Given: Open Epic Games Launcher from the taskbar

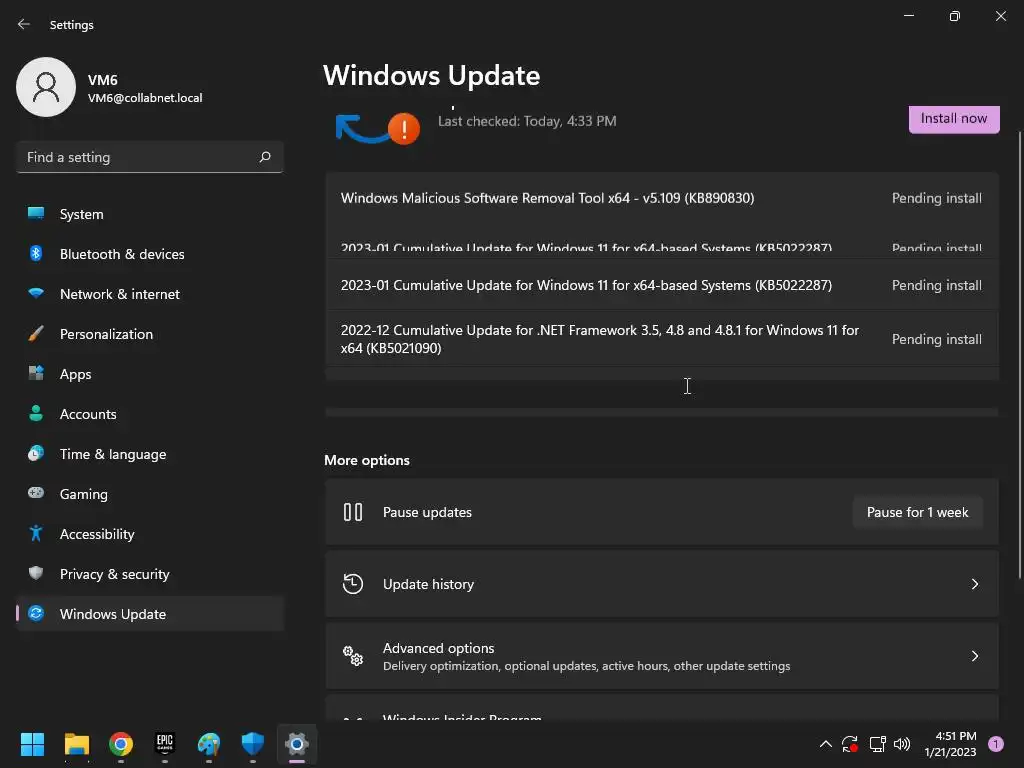Looking at the screenshot, I should [165, 744].
